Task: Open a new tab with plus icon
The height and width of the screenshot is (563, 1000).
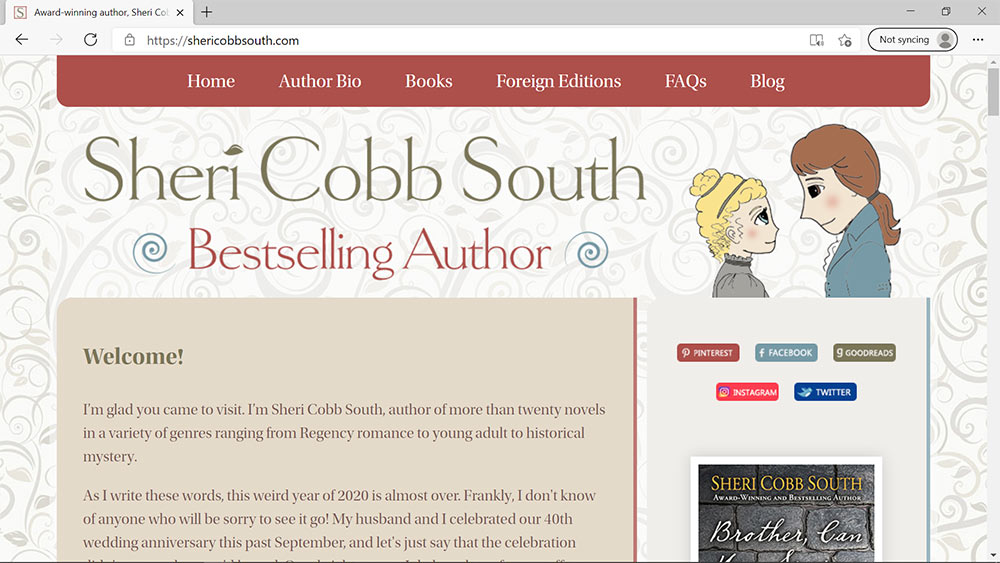Action: coord(207,12)
